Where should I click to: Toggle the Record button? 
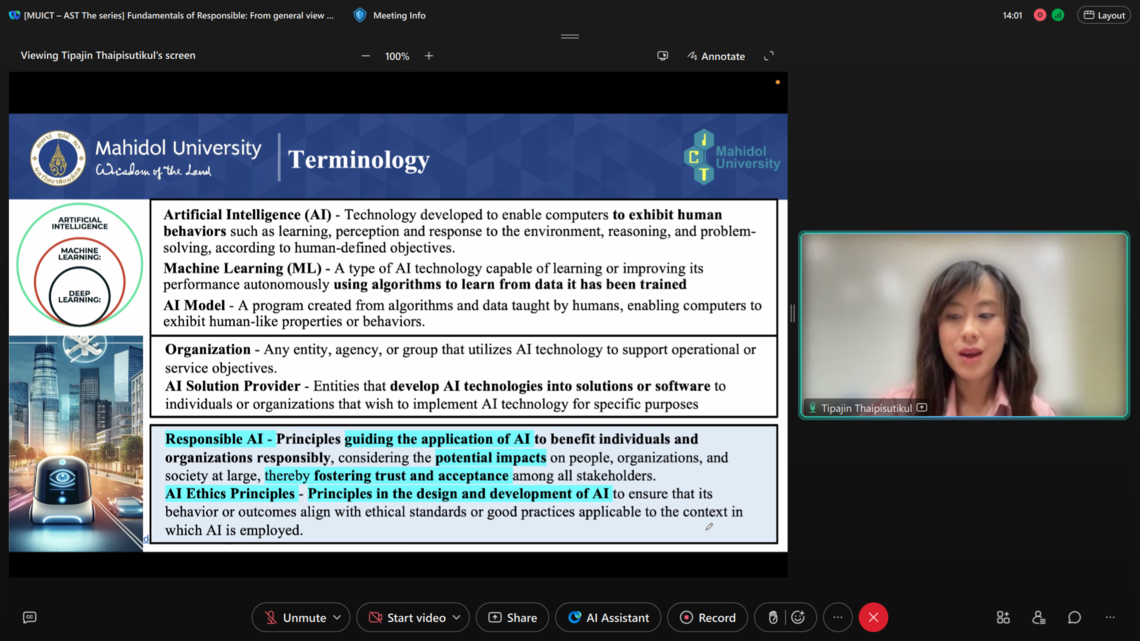[x=707, y=618]
